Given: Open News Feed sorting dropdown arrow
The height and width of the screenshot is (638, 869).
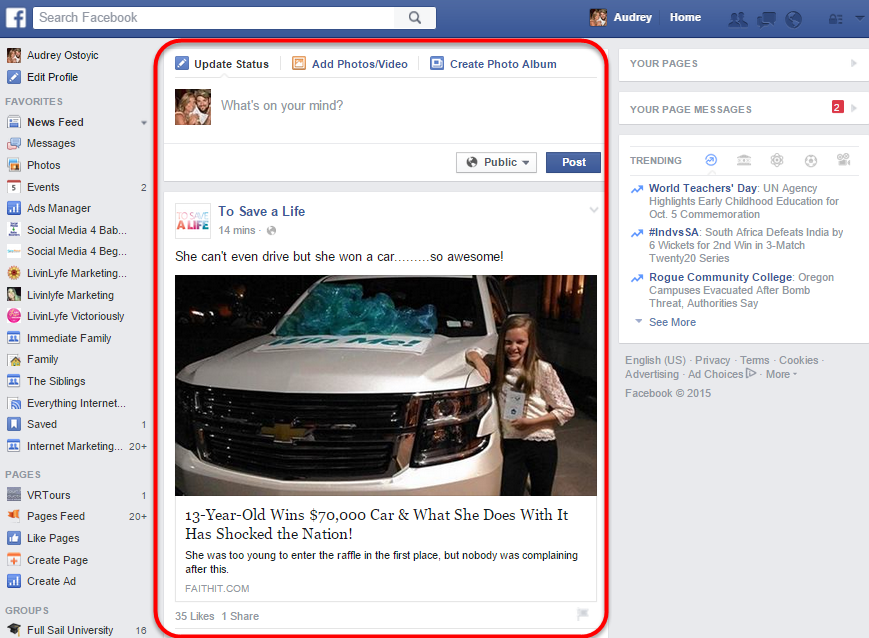Looking at the screenshot, I should (144, 123).
